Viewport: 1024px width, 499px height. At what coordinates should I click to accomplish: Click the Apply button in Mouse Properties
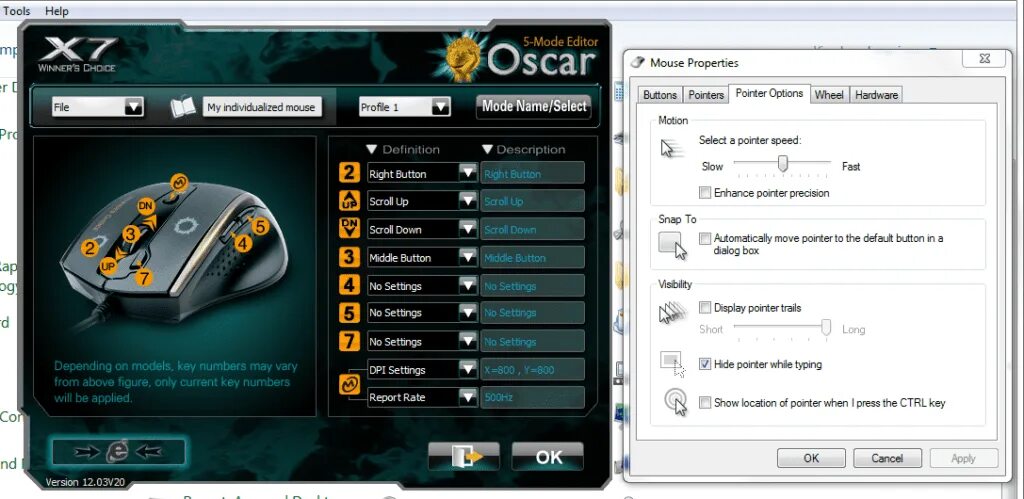963,458
